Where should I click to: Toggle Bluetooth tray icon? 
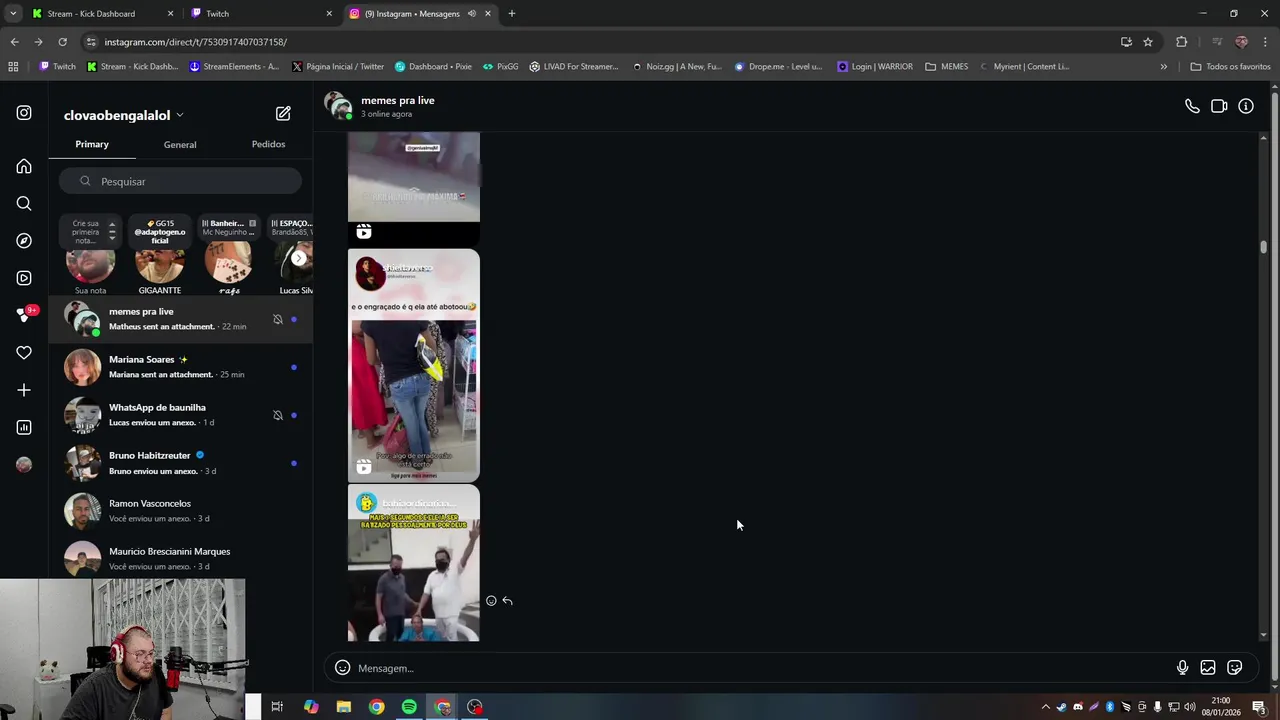pos(1110,707)
